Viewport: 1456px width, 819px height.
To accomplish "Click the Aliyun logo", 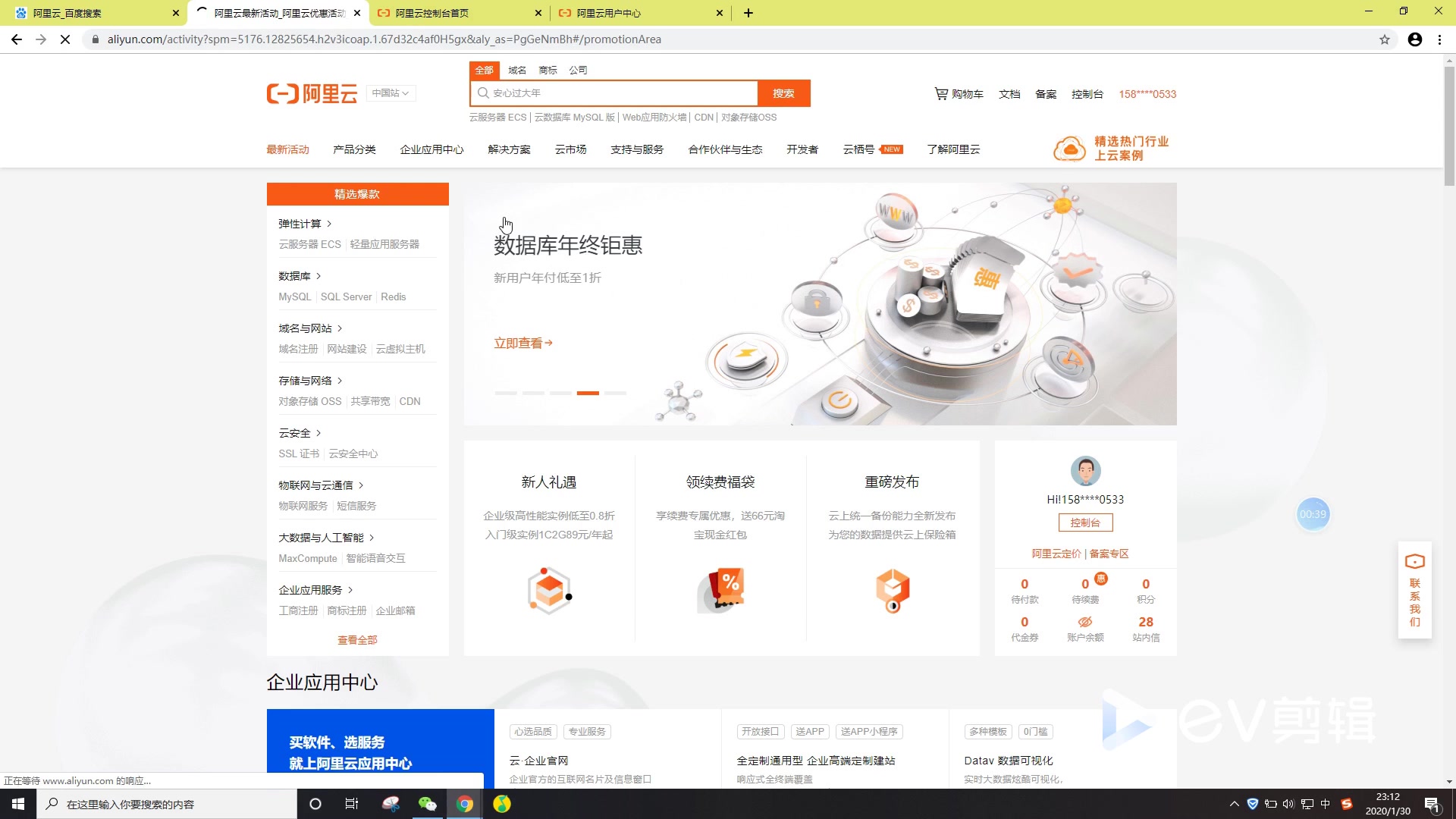I will point(312,93).
